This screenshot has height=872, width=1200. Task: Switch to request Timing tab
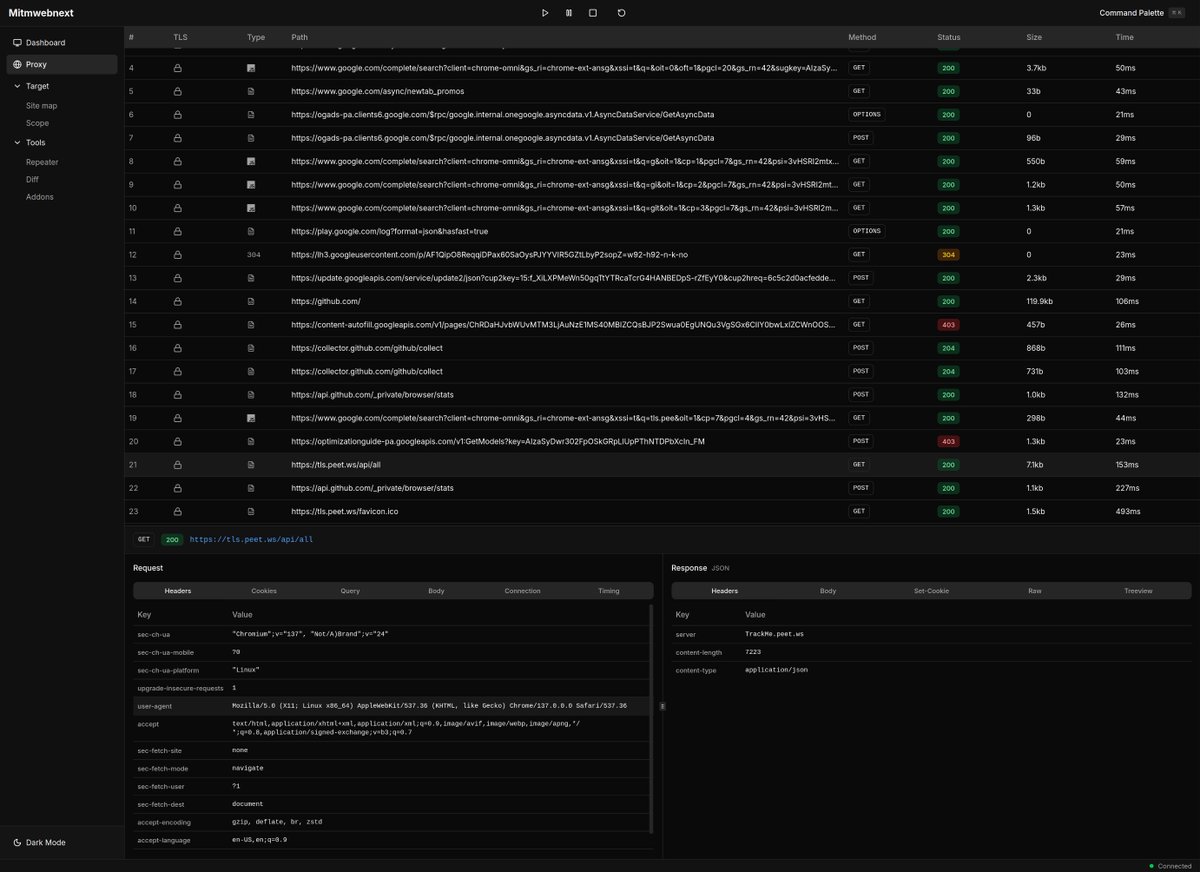(x=608, y=591)
